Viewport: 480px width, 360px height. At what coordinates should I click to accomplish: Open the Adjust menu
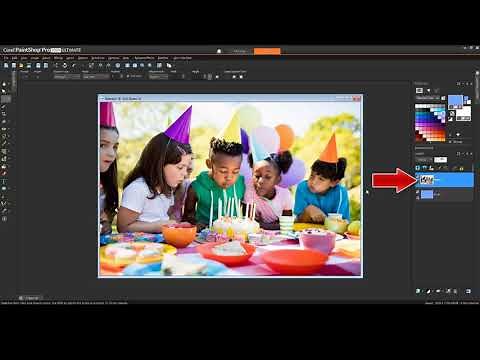[46, 58]
